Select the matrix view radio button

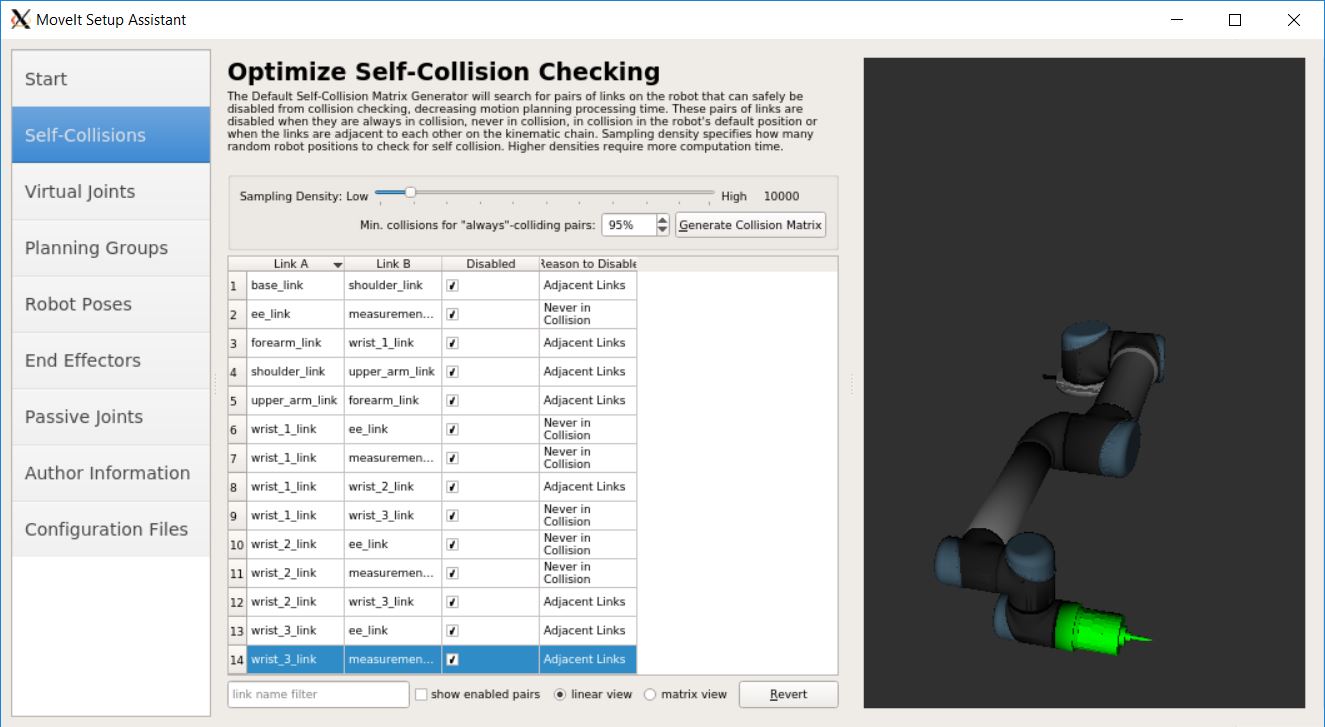pyautogui.click(x=650, y=694)
